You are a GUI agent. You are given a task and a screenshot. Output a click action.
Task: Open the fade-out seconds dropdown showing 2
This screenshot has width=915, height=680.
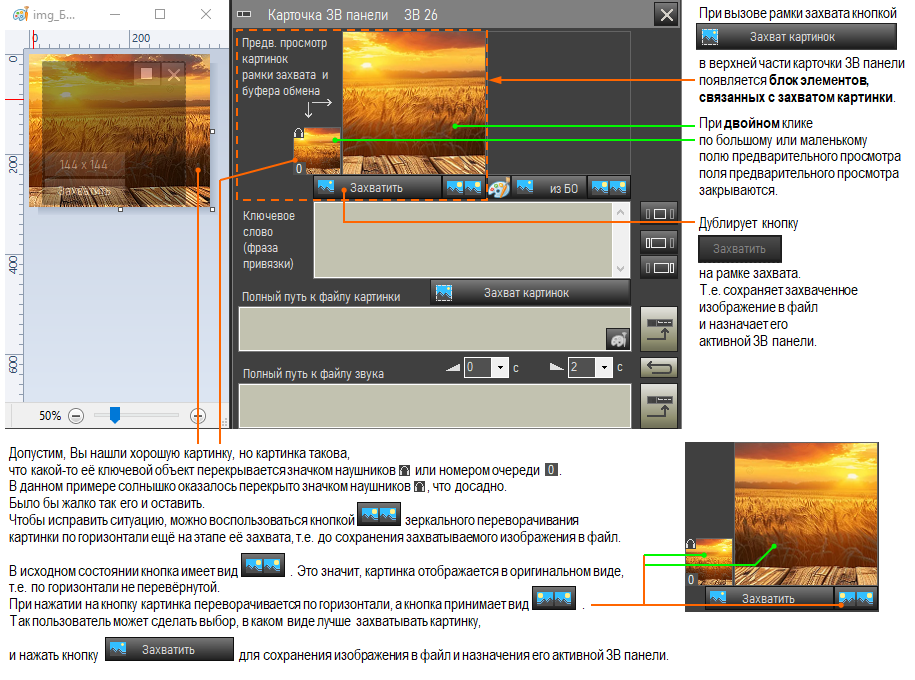[x=605, y=367]
